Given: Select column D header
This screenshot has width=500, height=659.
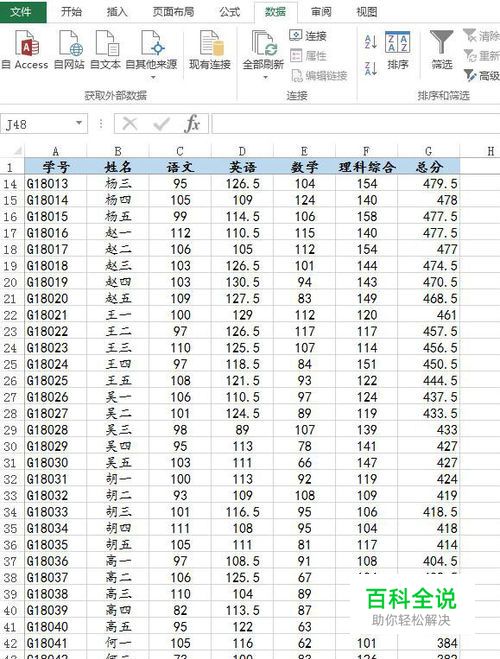Looking at the screenshot, I should tap(242, 151).
